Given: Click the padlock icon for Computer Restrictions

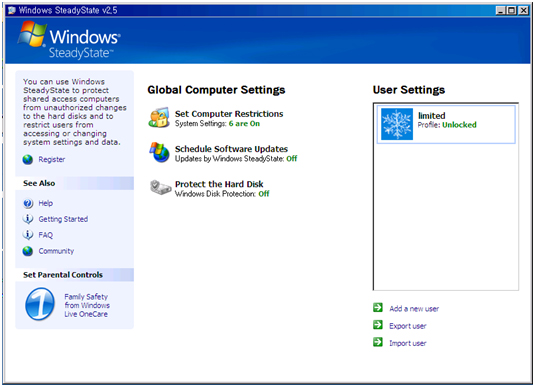Looking at the screenshot, I should pos(159,117).
